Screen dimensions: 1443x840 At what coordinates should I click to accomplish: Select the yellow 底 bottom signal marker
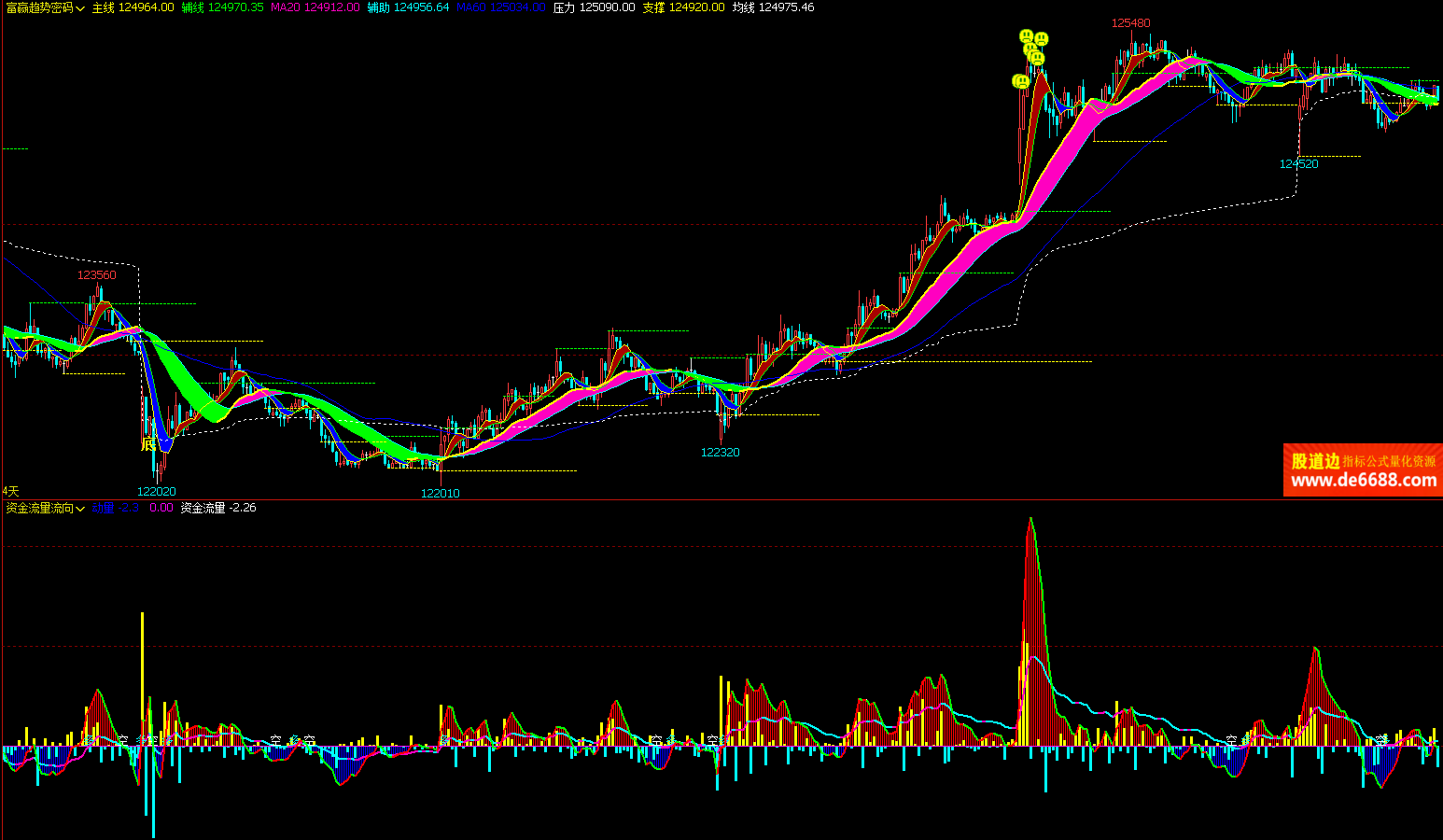[148, 444]
